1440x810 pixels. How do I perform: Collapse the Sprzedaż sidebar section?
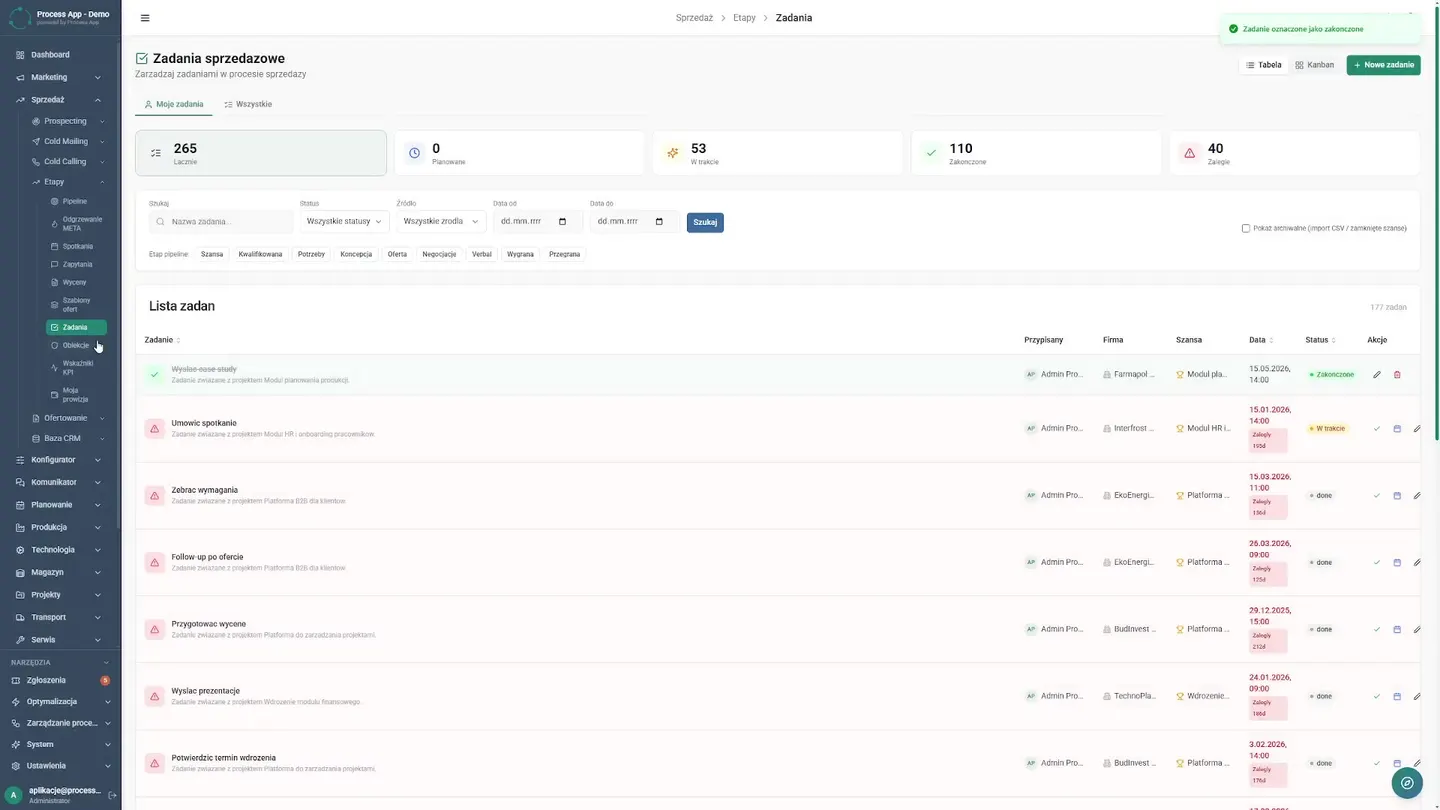[x=59, y=100]
